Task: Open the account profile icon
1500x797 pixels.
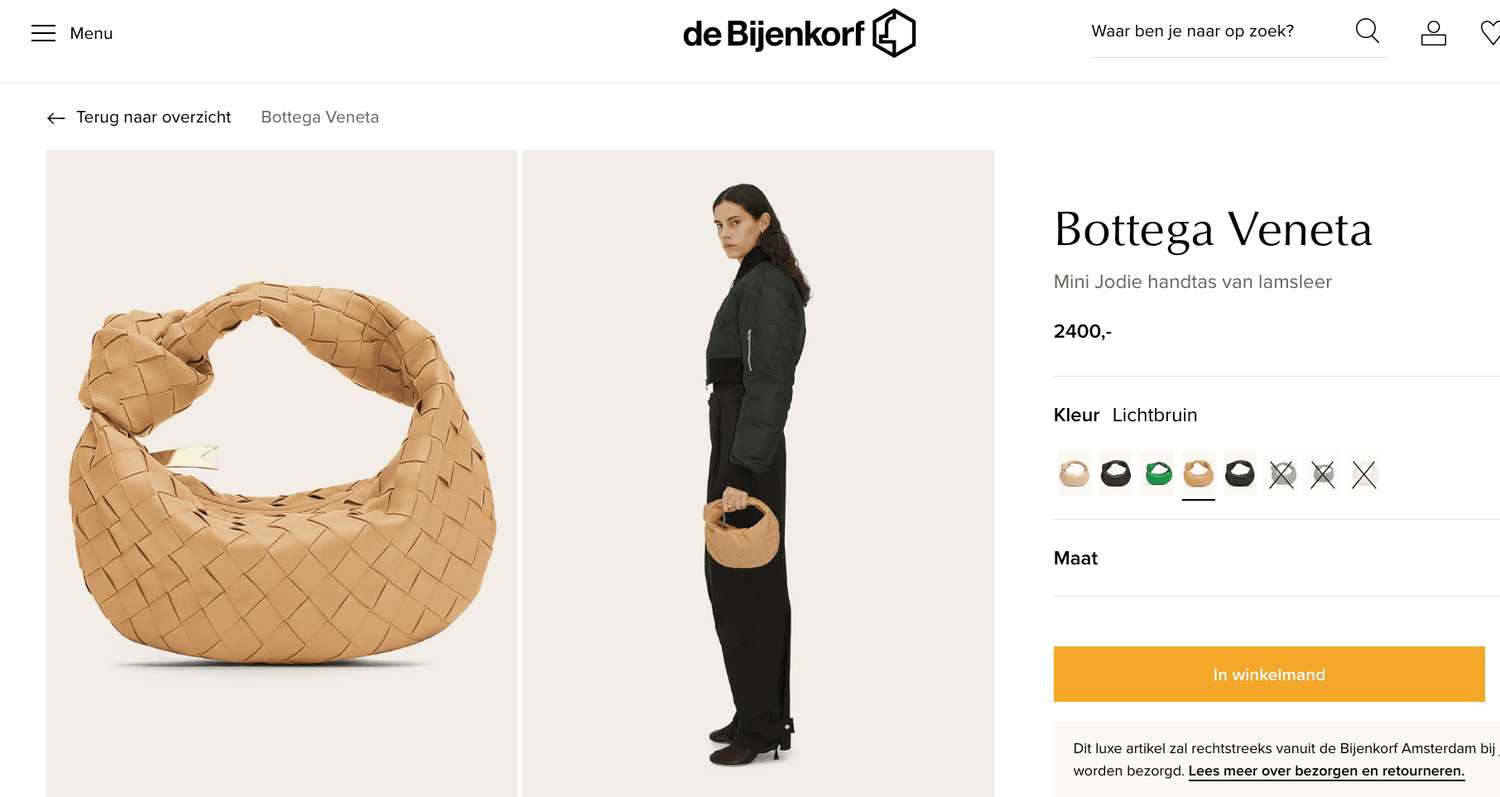Action: tap(1434, 33)
